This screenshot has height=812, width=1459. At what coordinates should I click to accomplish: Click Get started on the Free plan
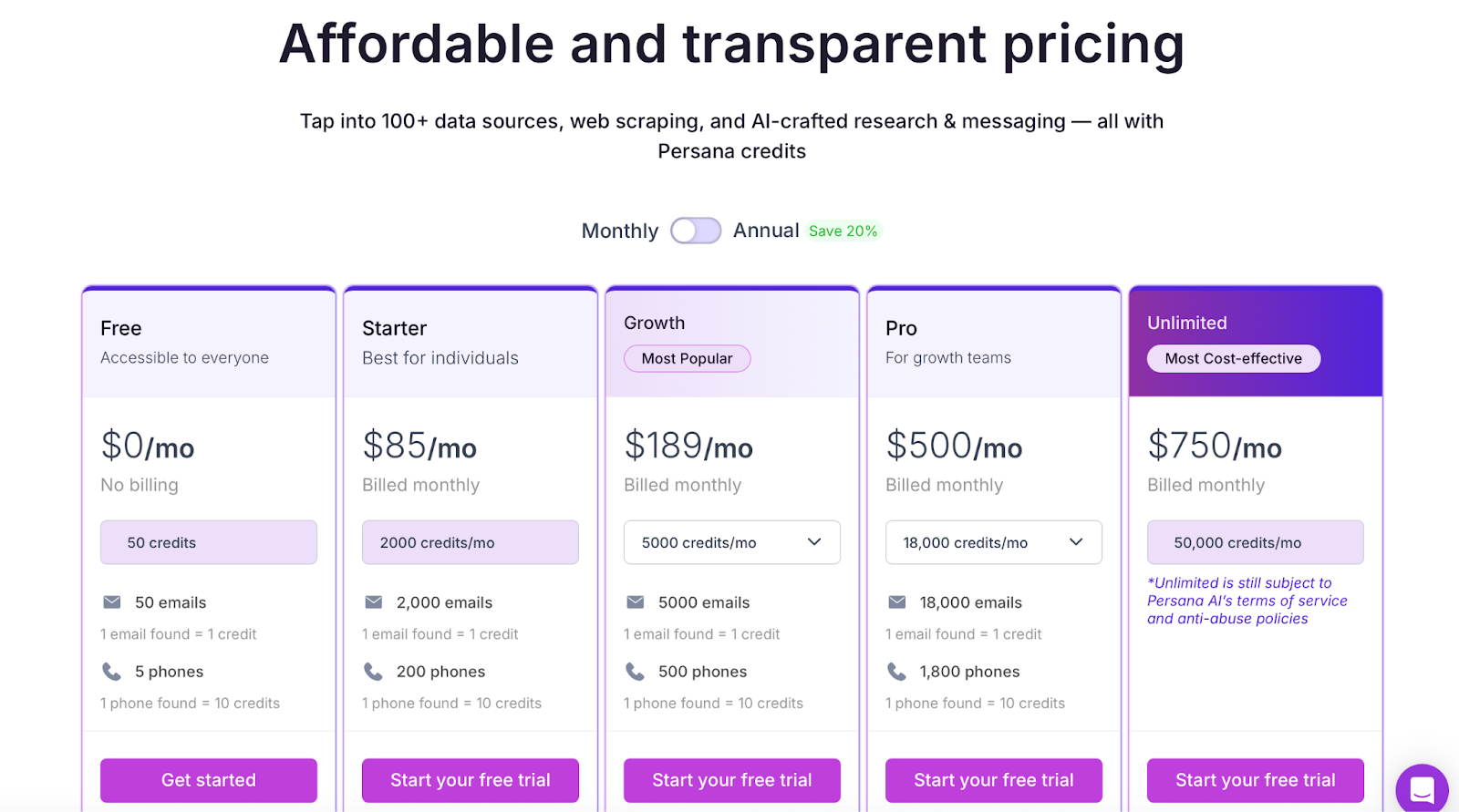208,780
